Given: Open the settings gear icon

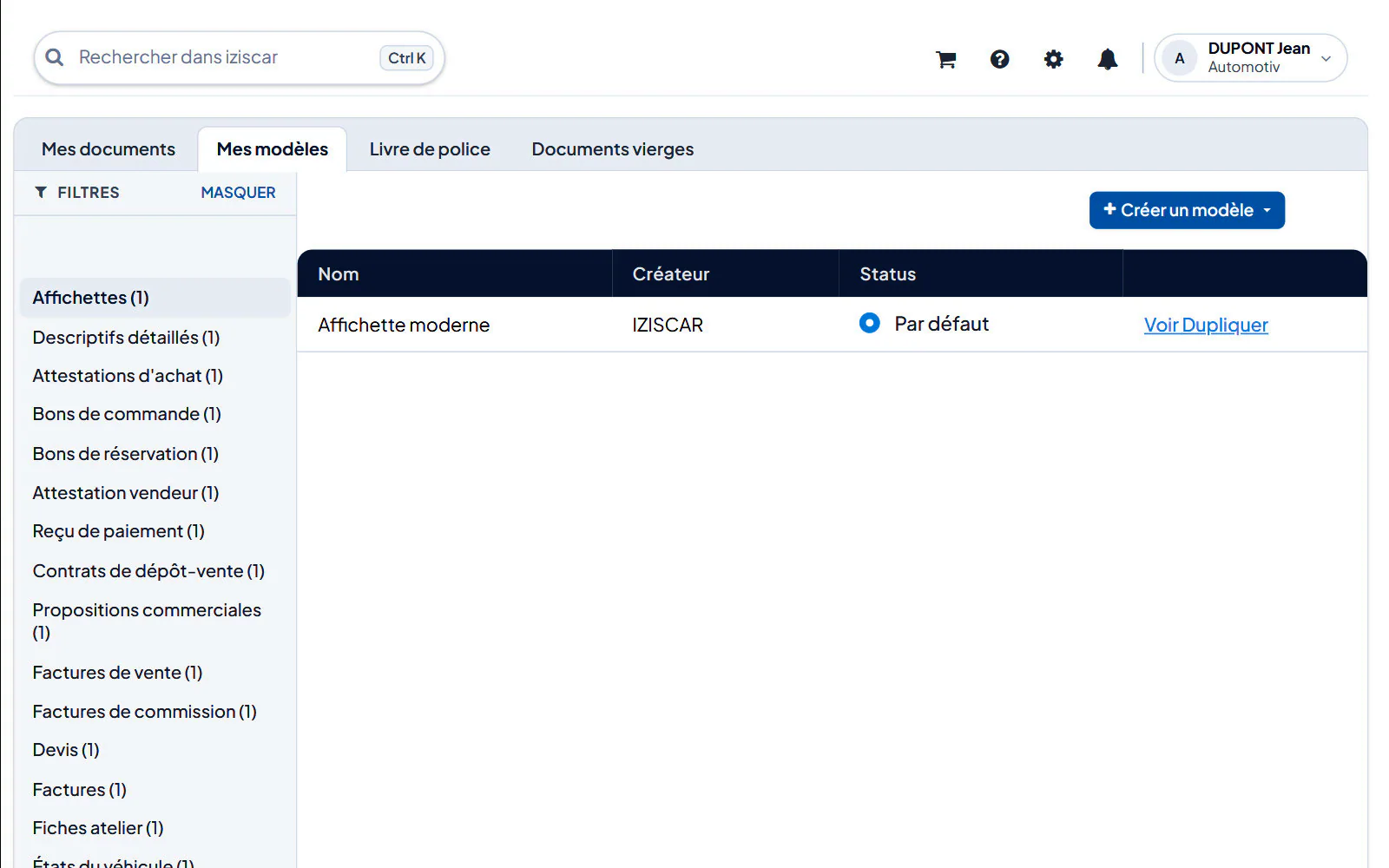Looking at the screenshot, I should pyautogui.click(x=1054, y=59).
